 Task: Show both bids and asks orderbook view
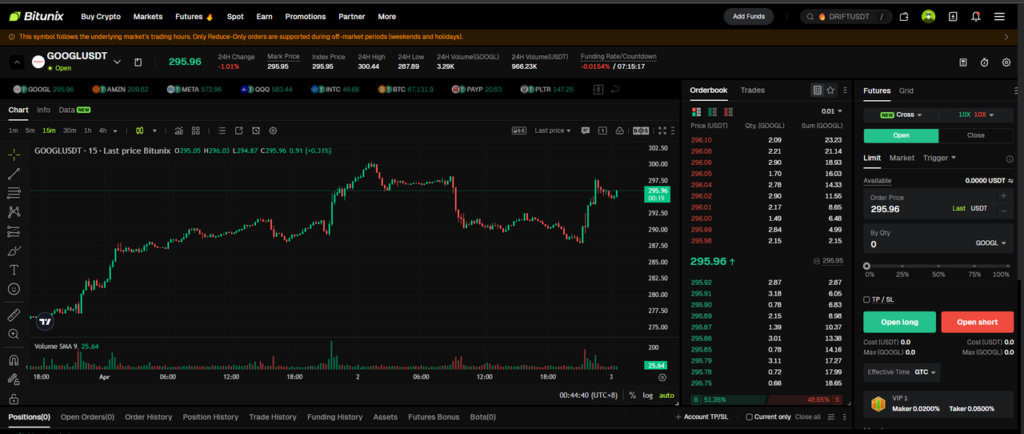(696, 112)
